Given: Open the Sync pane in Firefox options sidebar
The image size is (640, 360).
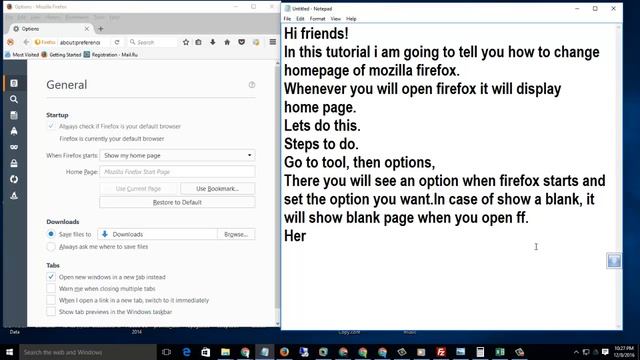Looking at the screenshot, I should tap(14, 179).
